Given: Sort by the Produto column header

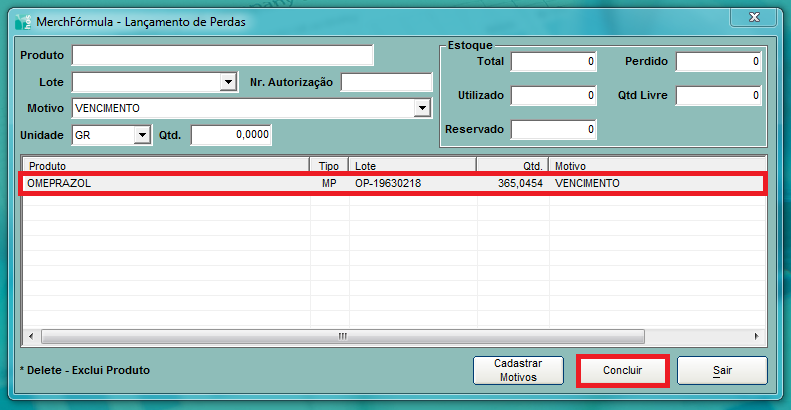Looking at the screenshot, I should pyautogui.click(x=165, y=165).
